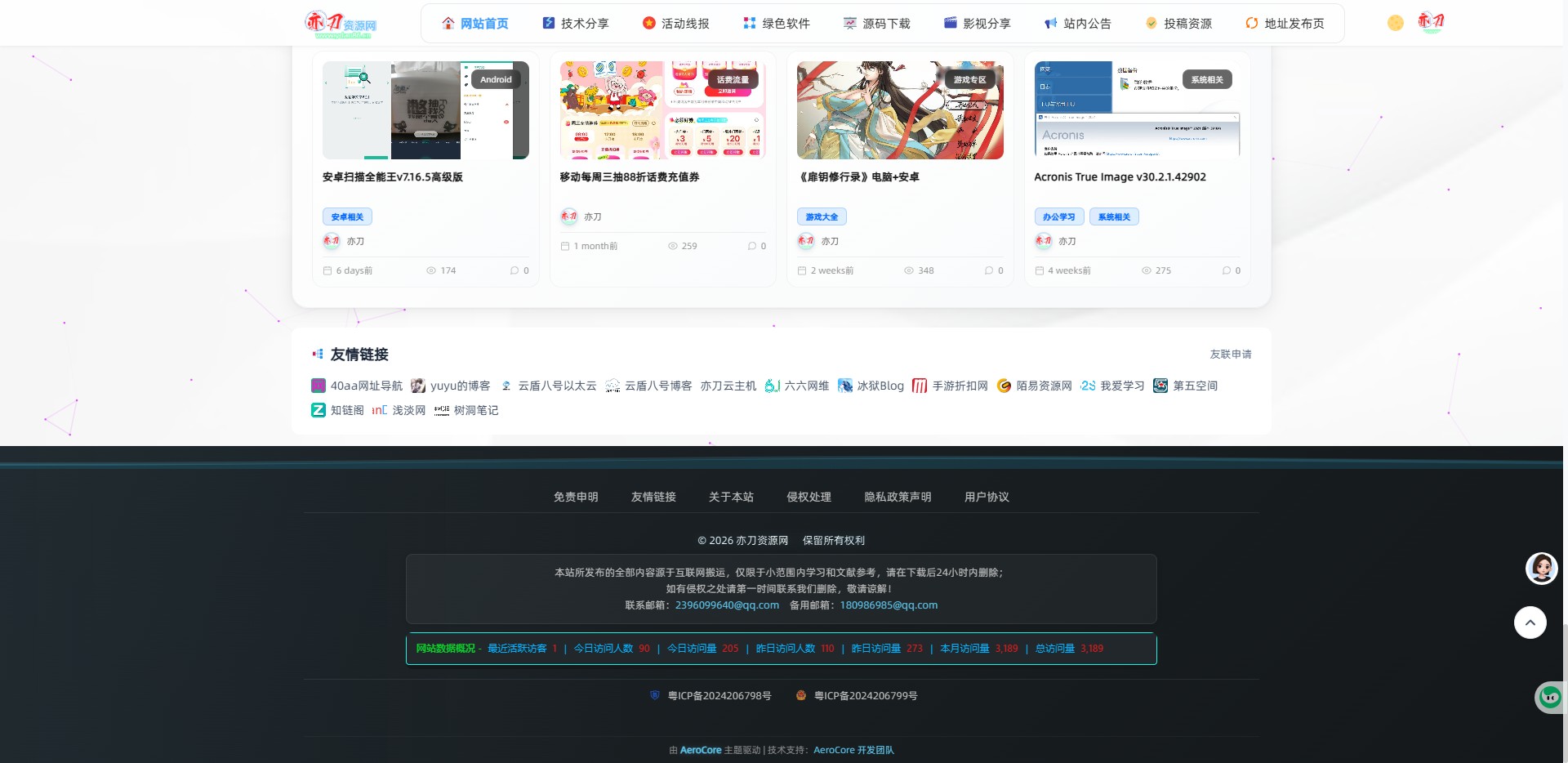This screenshot has height=763, width=1568.
Task: Click the 友联申请 link
Action: coord(1231,354)
